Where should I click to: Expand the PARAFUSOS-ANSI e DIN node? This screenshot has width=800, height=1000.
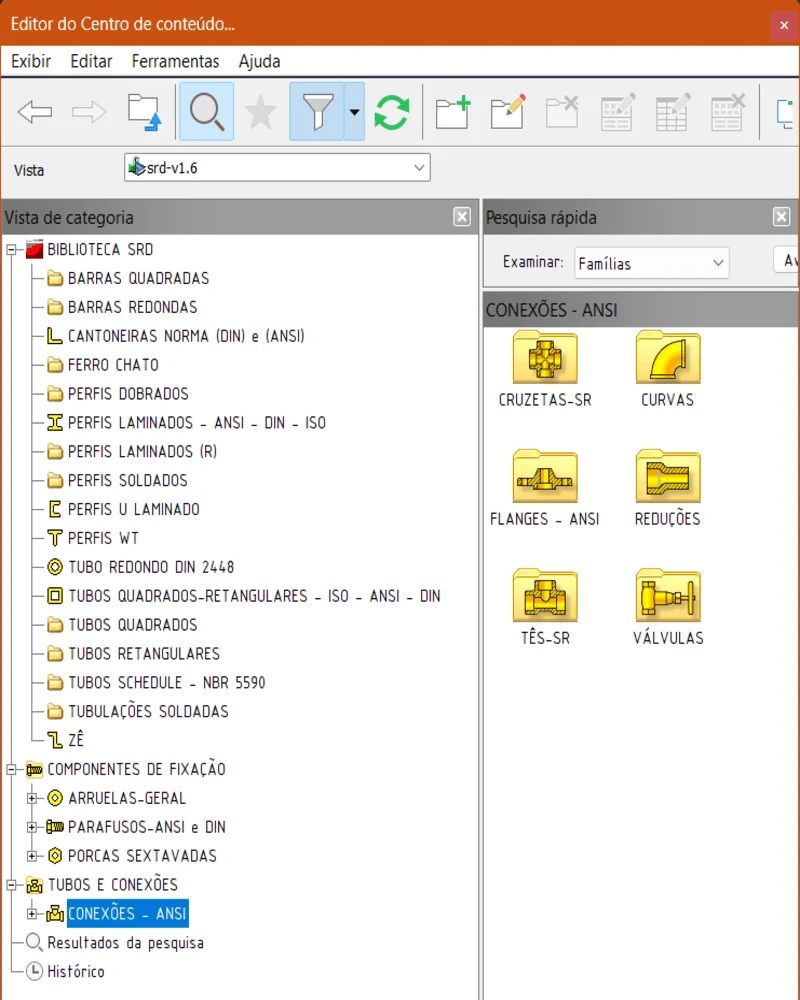coord(32,827)
